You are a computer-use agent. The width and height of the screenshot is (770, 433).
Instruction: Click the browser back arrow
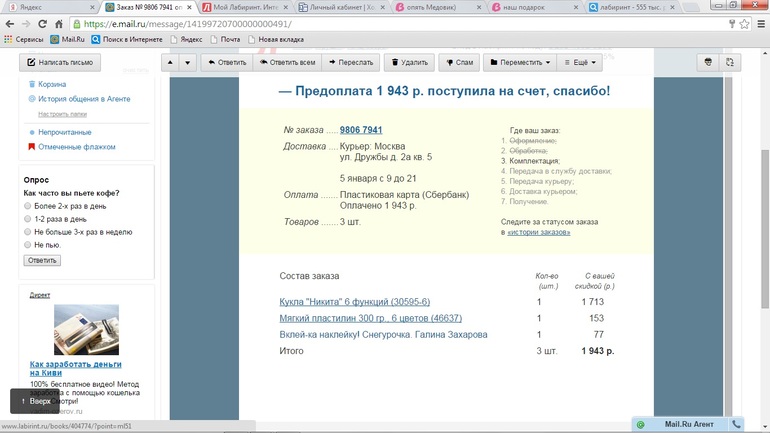[x=11, y=24]
